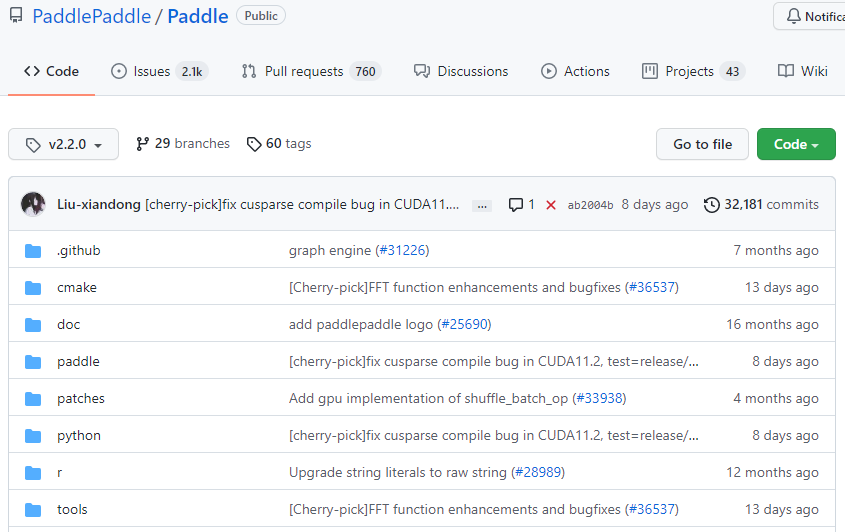The width and height of the screenshot is (845, 532).
Task: Expand the commit message ellipsis button
Action: [x=482, y=205]
